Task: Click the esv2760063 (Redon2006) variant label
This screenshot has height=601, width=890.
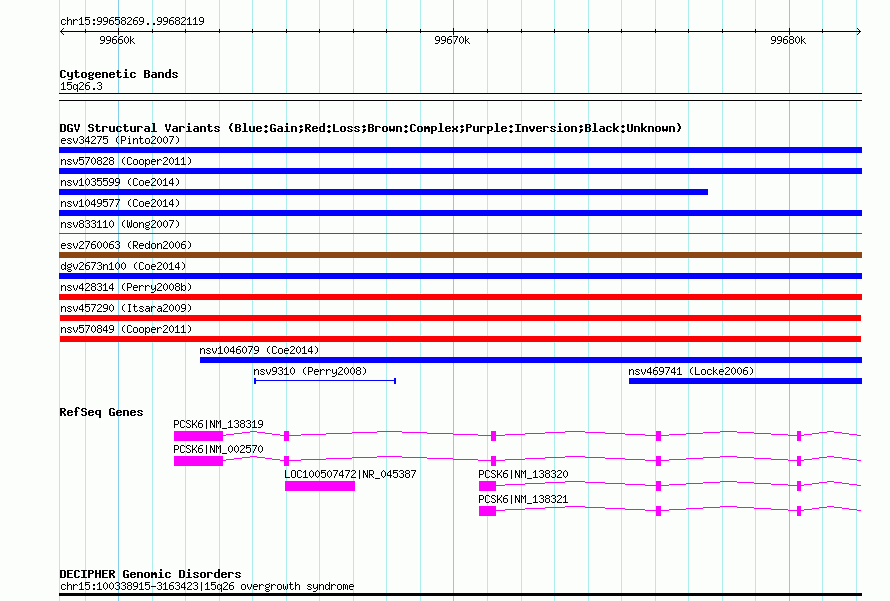Action: pos(126,245)
